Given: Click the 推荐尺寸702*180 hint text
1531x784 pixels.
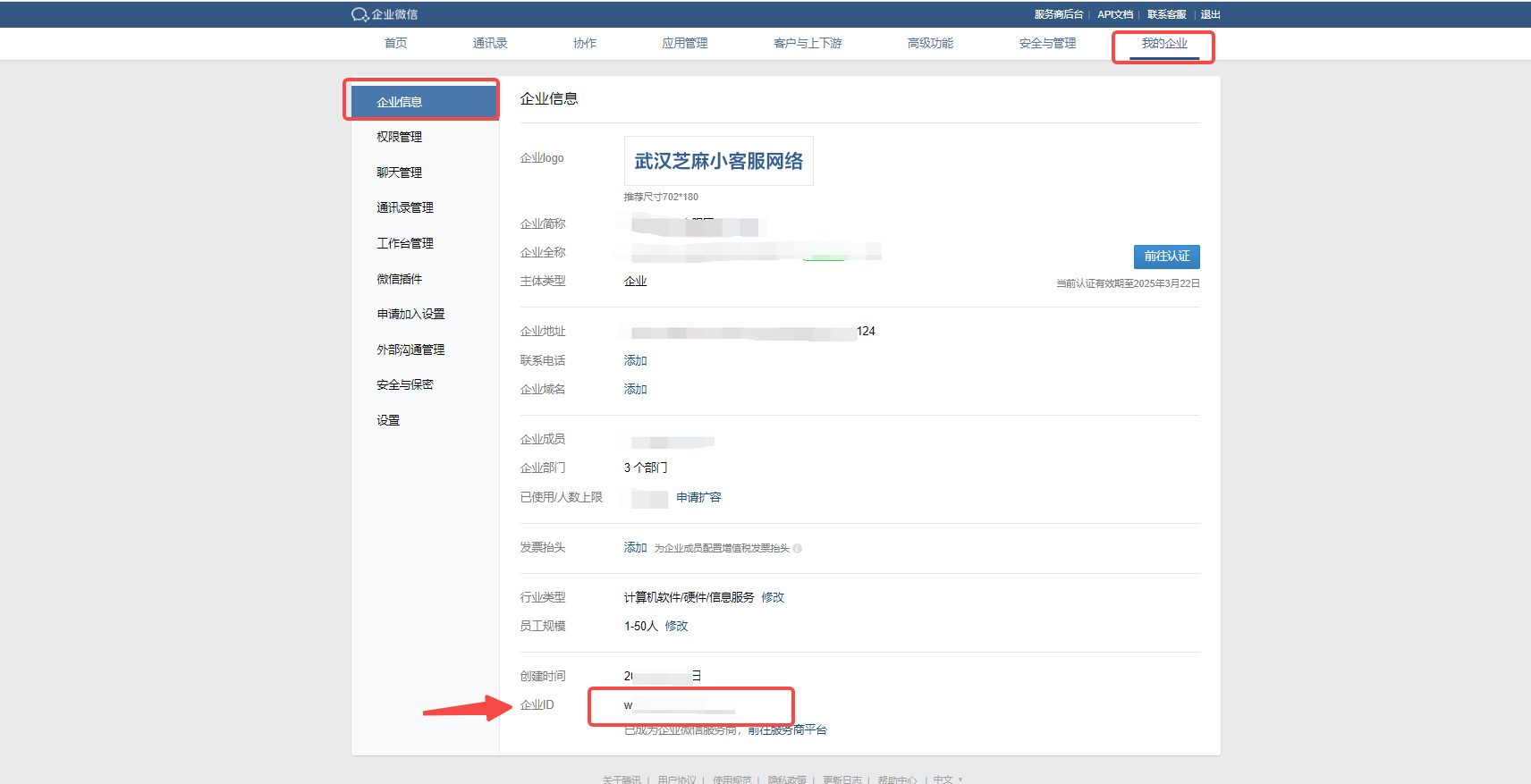Looking at the screenshot, I should point(662,197).
